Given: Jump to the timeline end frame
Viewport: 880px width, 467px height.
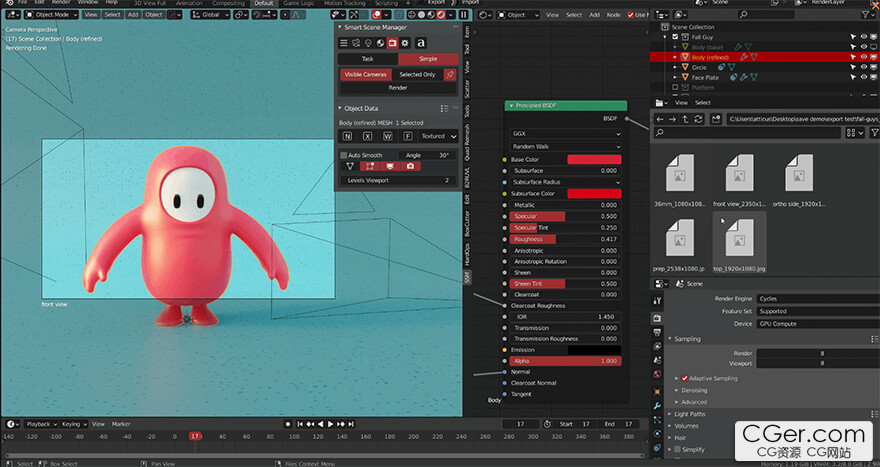Looking at the screenshot, I should (351, 424).
